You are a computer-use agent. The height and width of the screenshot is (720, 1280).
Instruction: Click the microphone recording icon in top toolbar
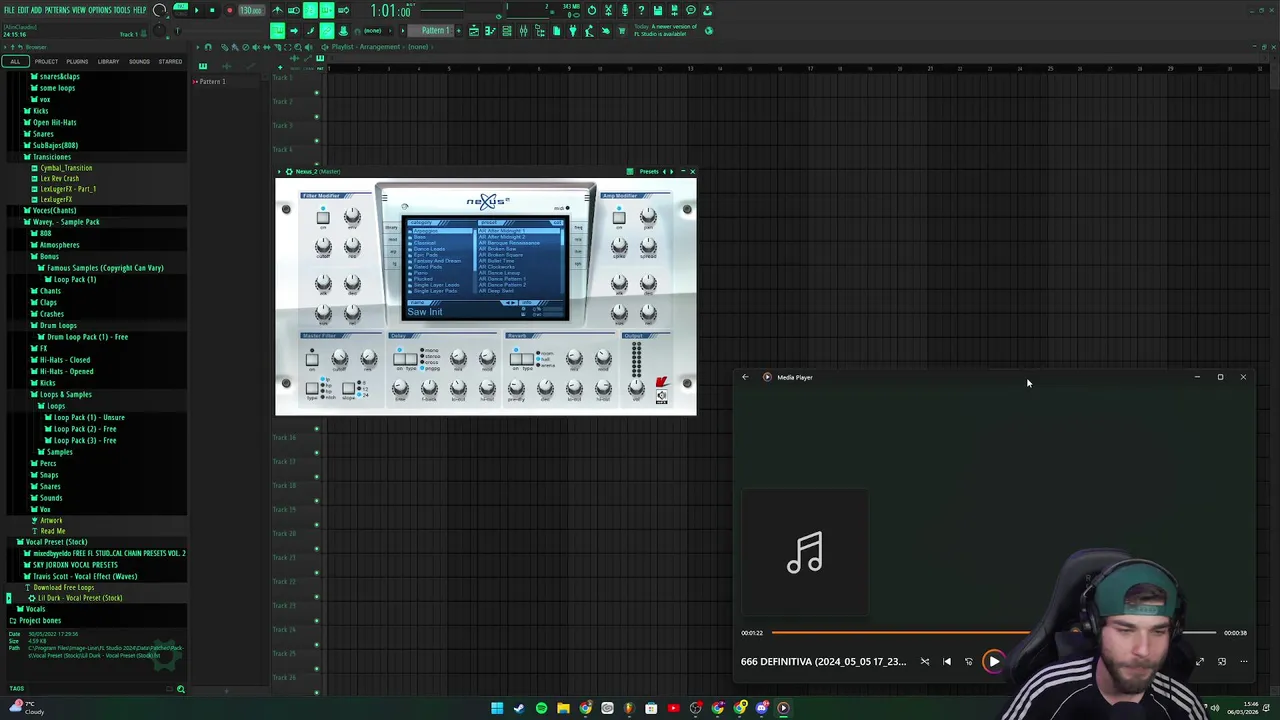(x=625, y=10)
